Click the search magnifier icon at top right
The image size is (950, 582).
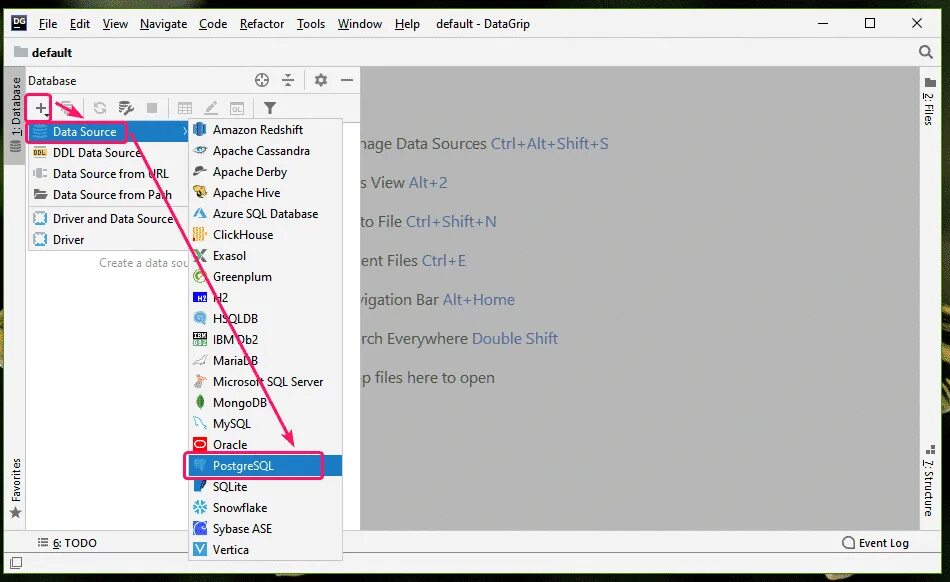(925, 52)
